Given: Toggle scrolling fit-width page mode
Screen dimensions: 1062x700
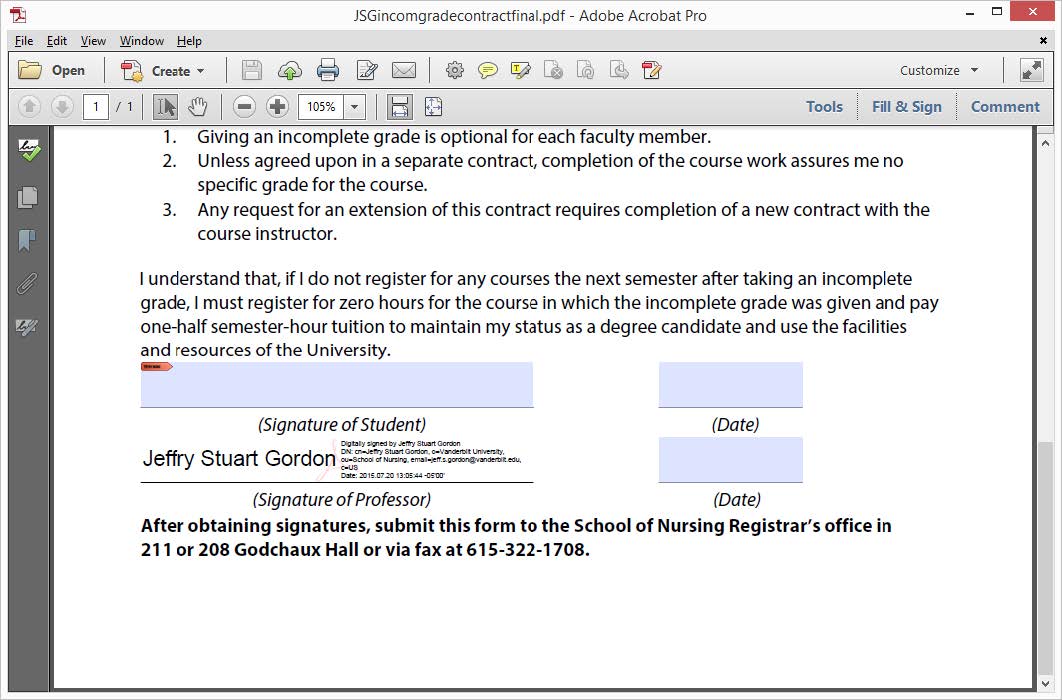Looking at the screenshot, I should click(400, 106).
